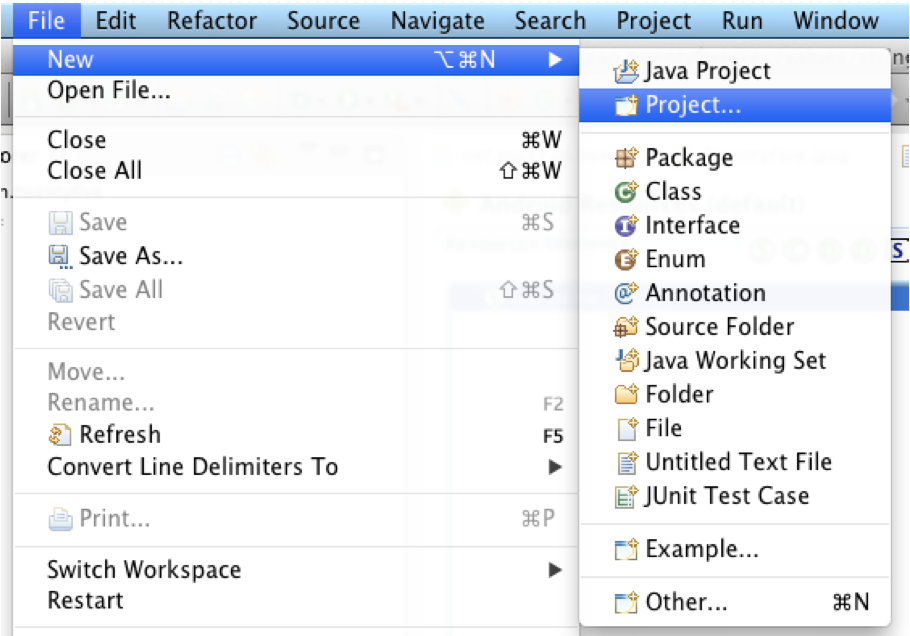This screenshot has width=910, height=636.
Task: Select Untitled Text File entry
Action: [x=738, y=462]
